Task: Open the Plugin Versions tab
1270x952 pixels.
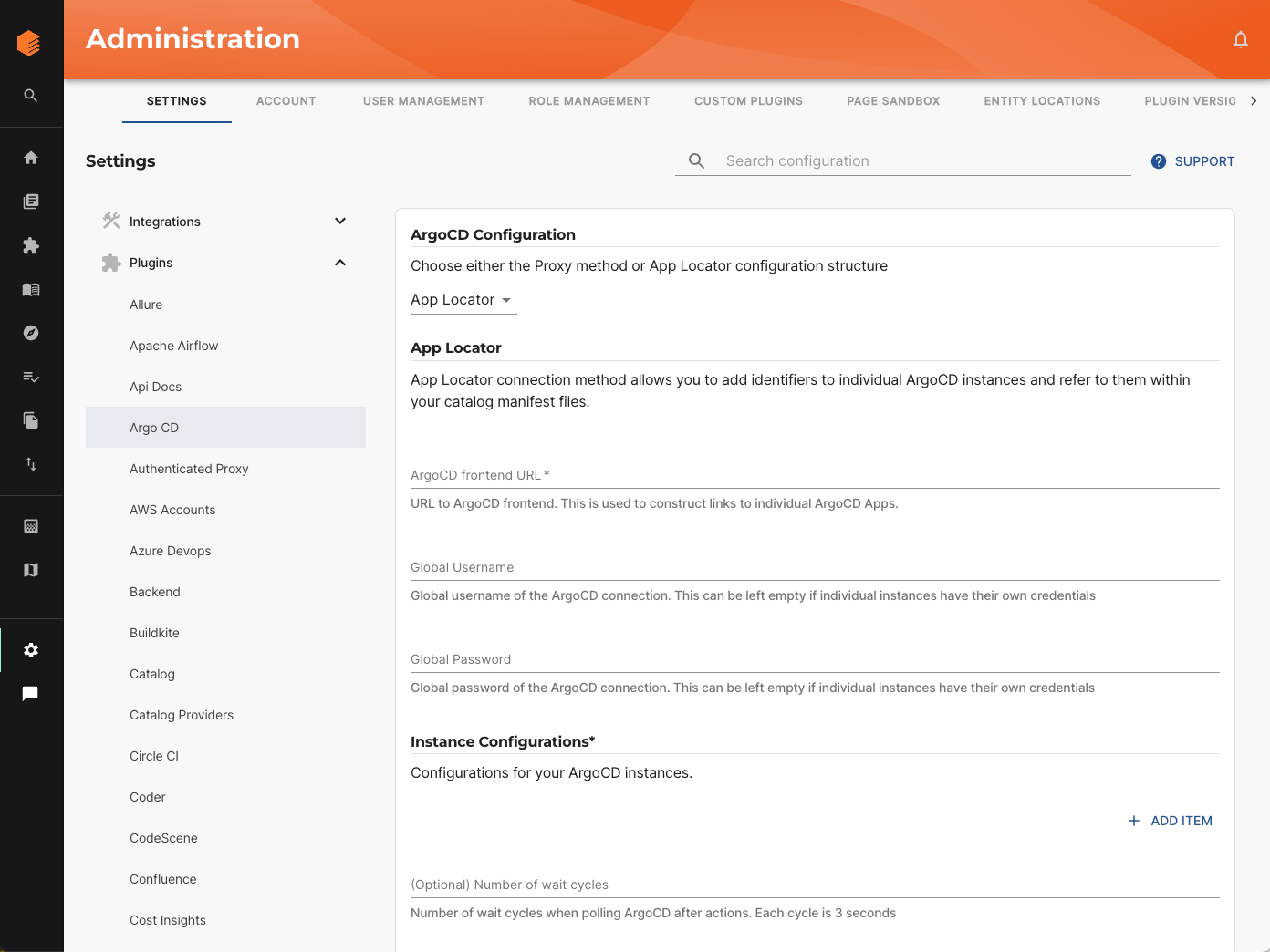Action: tap(1190, 101)
